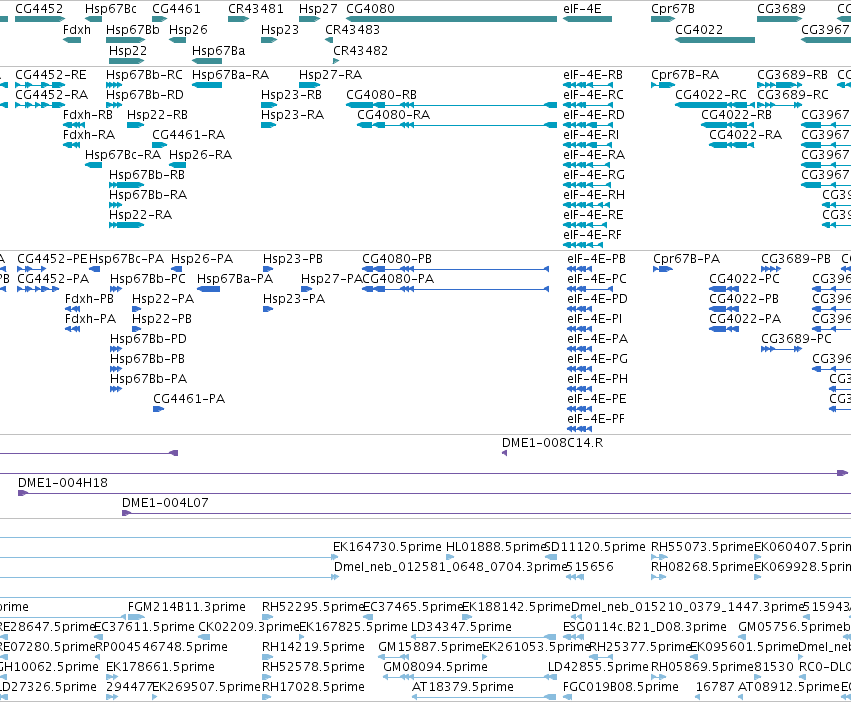Select EST AT18379.5prime
This screenshot has height=702, width=851.
pyautogui.click(x=463, y=687)
